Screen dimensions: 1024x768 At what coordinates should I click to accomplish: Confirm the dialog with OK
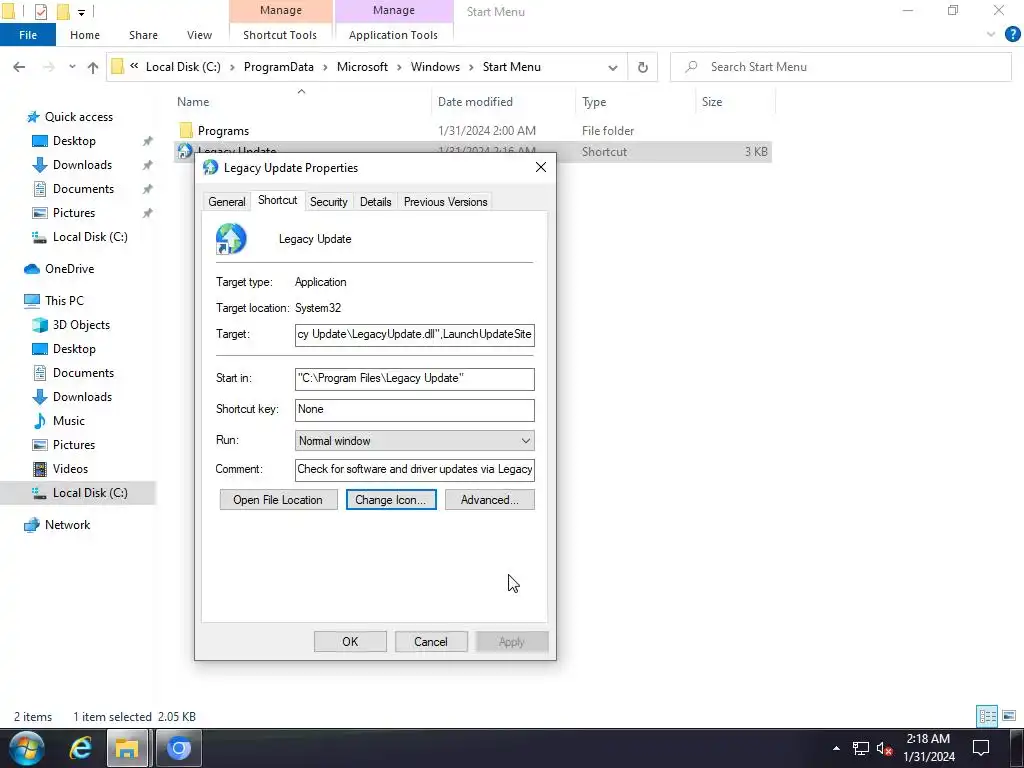(350, 641)
